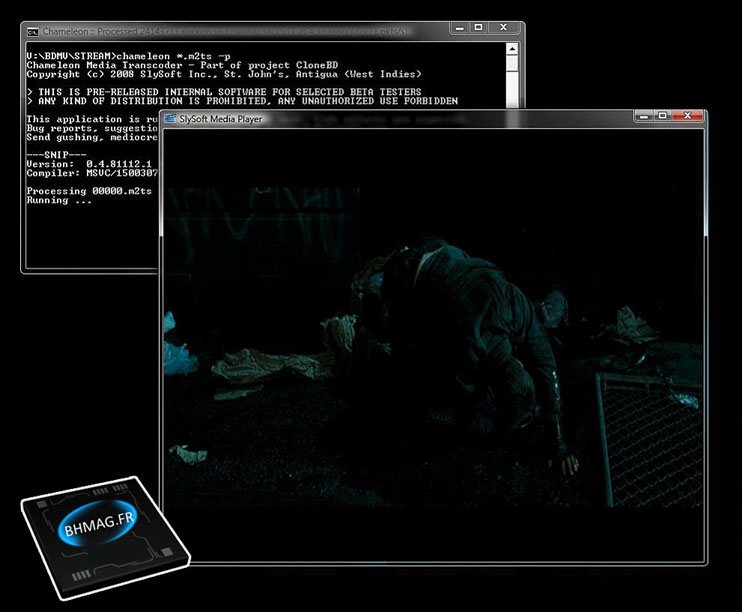
Task: Maximize the Chameleon console window
Action: pos(478,28)
